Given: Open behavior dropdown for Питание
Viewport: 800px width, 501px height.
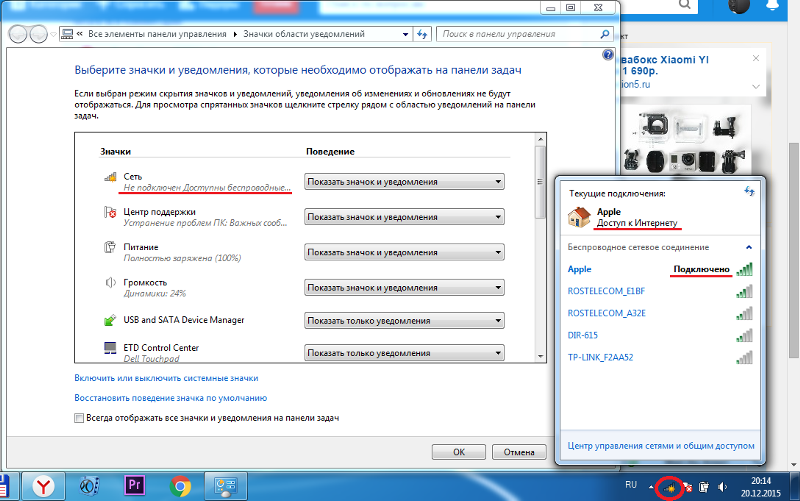Looking at the screenshot, I should point(404,253).
